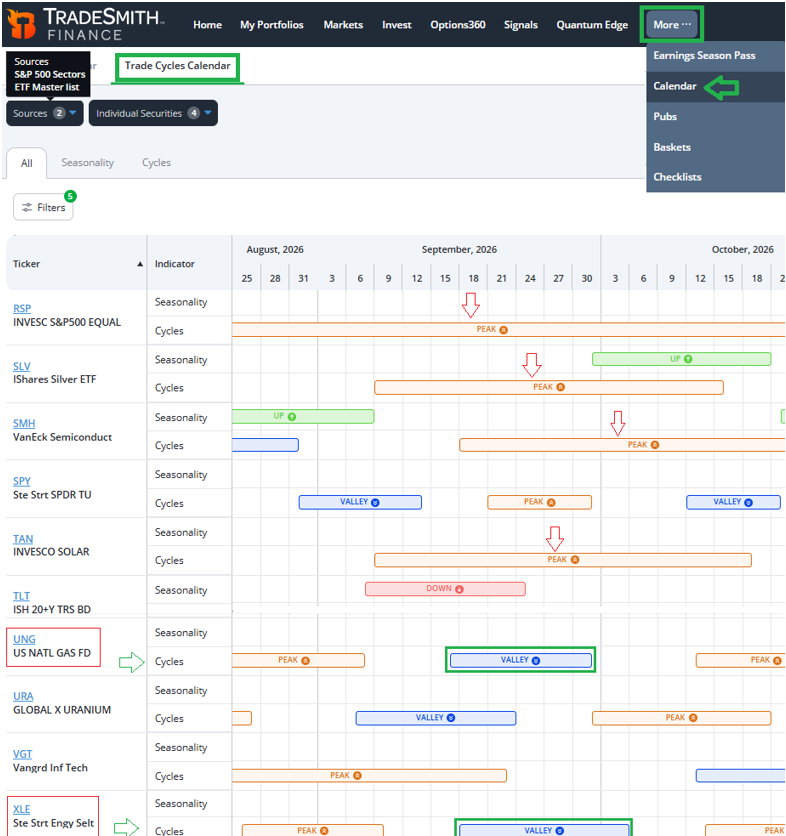This screenshot has width=786, height=836.
Task: Click the September, 2026 month header
Action: (459, 250)
